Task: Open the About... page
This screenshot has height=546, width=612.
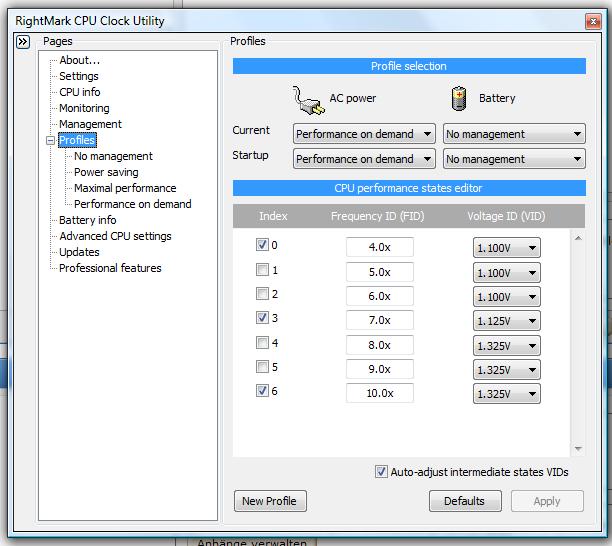Action: coord(80,60)
